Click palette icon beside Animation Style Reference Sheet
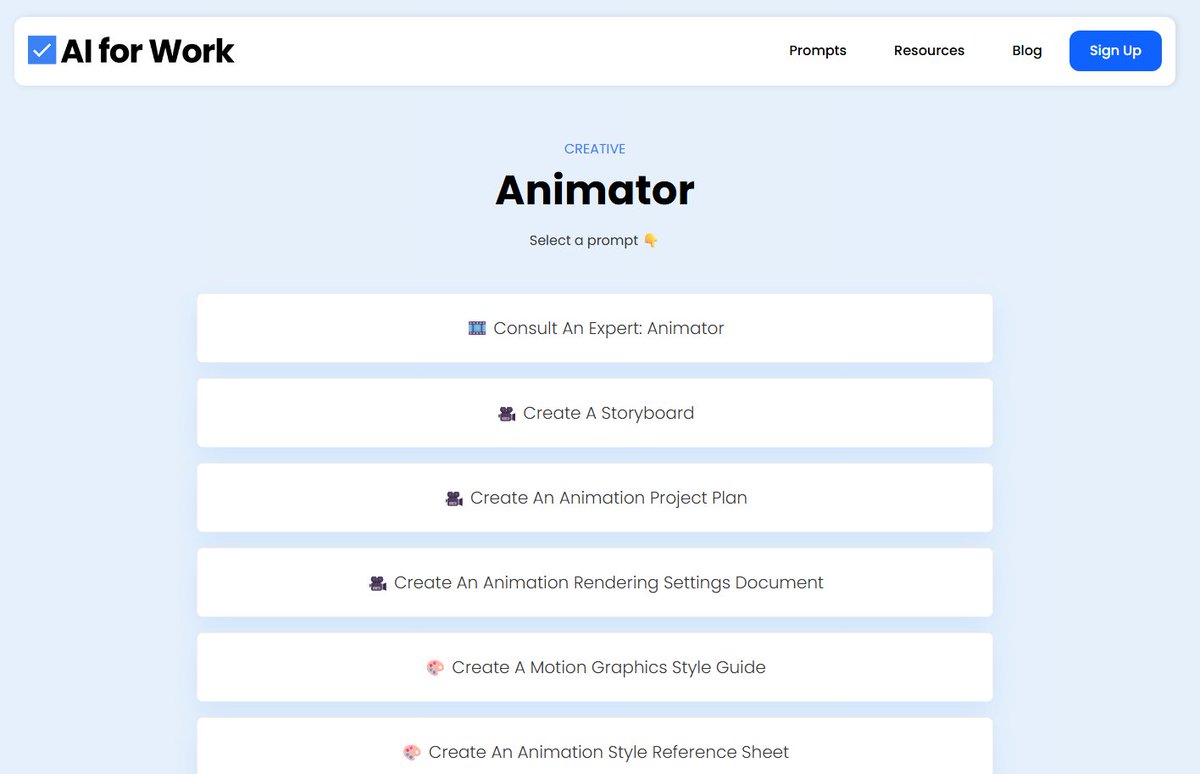 (x=412, y=752)
